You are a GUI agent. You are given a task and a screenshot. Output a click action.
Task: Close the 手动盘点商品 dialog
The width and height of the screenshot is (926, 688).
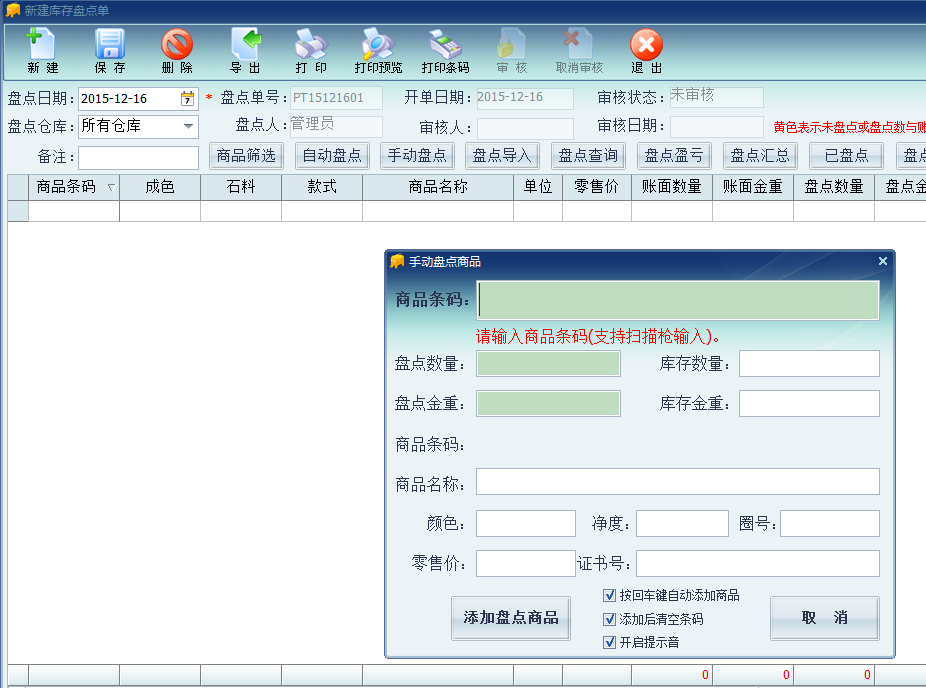(x=882, y=261)
